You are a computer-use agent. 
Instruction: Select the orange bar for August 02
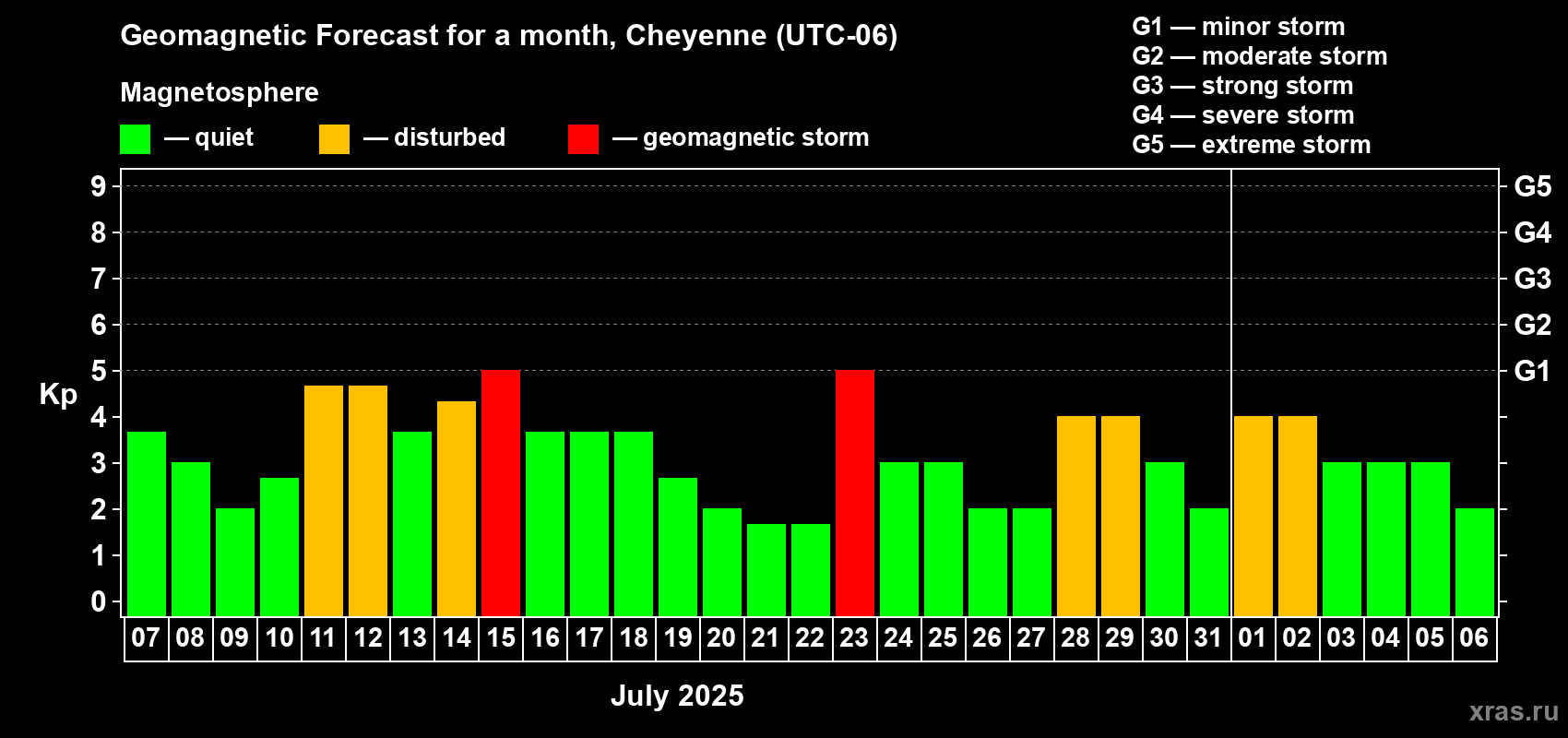1298,516
